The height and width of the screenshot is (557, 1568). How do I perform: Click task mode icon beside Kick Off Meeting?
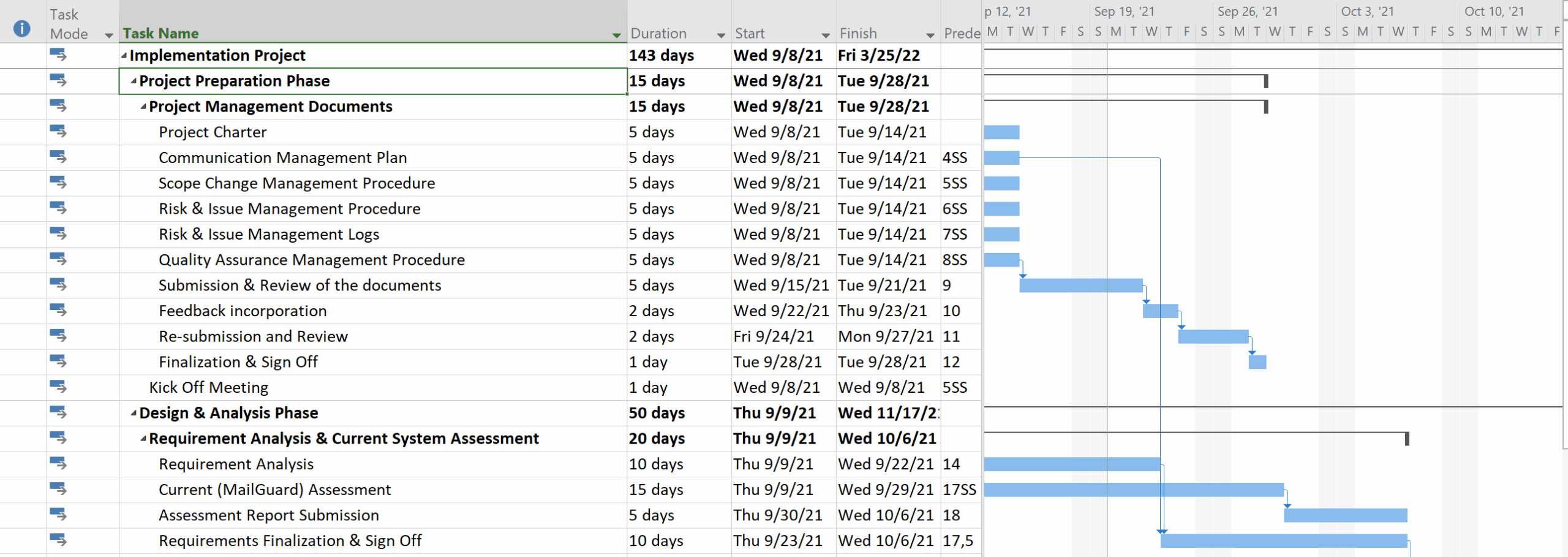pos(58,387)
